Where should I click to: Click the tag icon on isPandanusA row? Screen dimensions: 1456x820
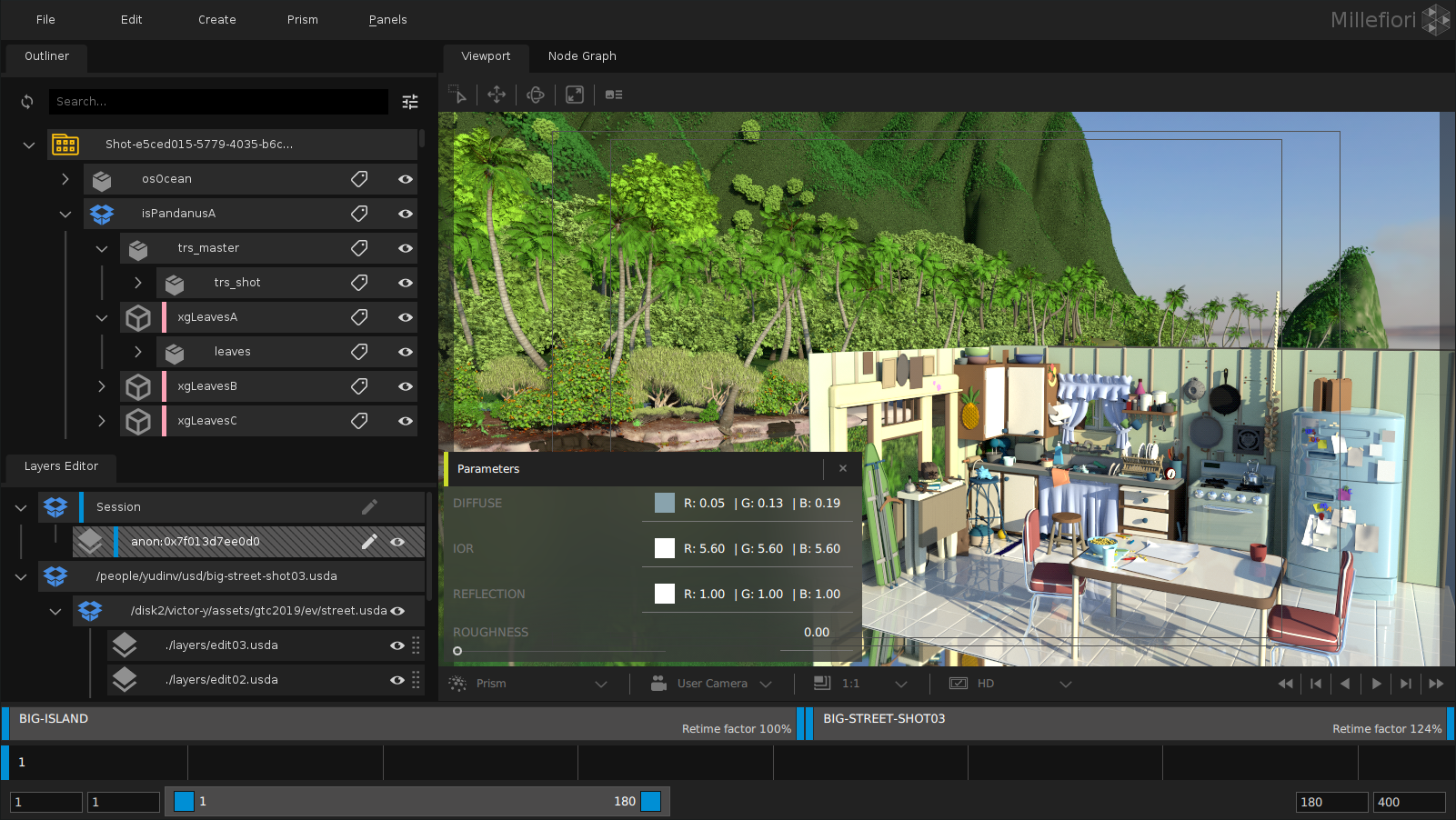point(359,214)
